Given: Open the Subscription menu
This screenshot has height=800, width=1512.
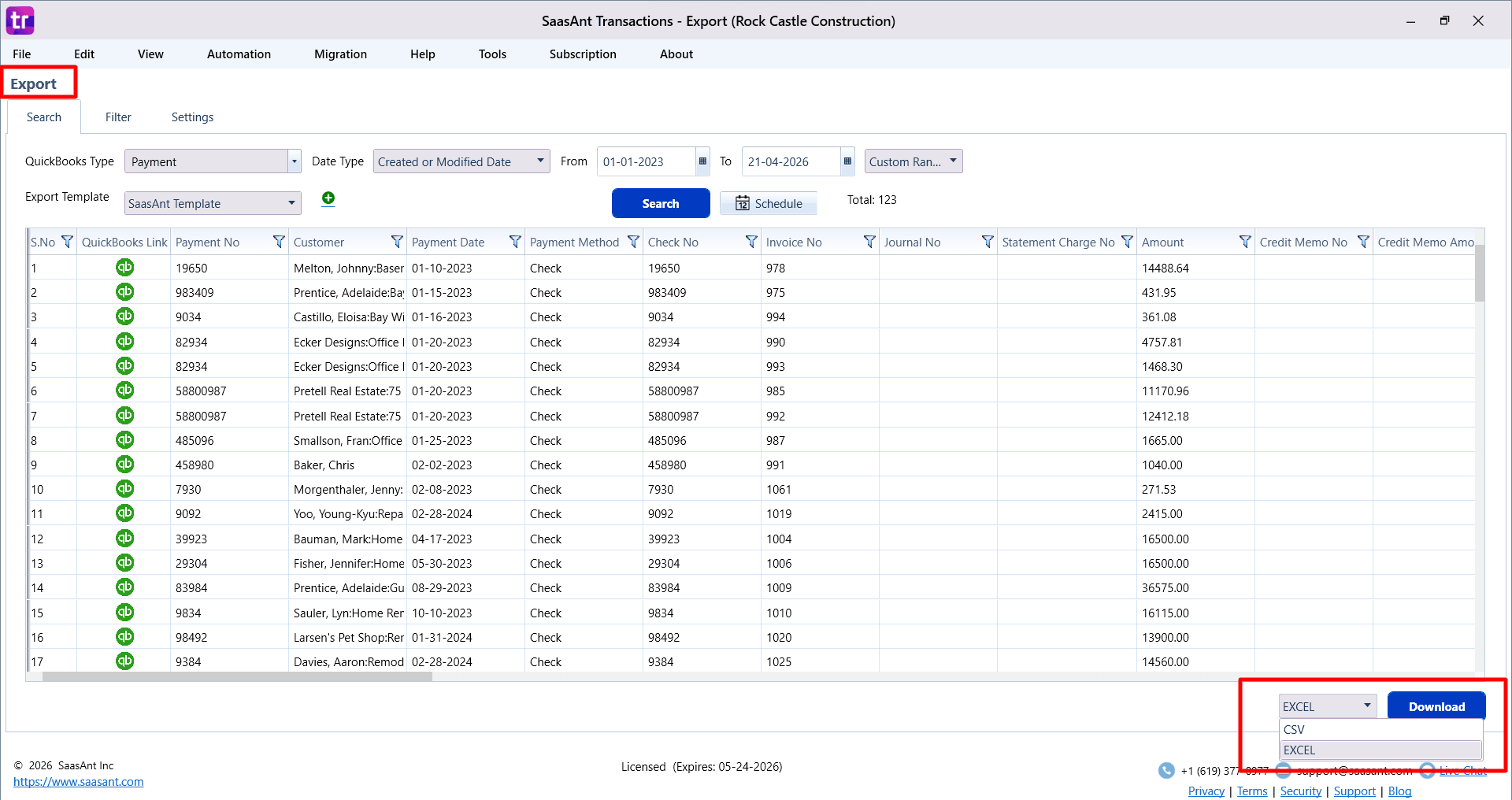Looking at the screenshot, I should coord(583,54).
